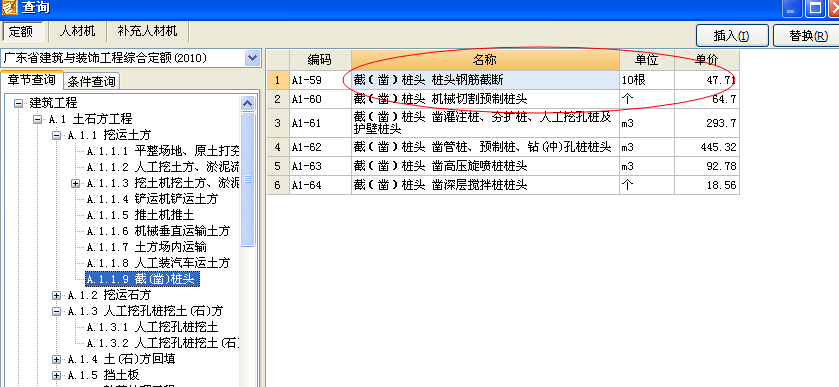This screenshot has height=387, width=839.
Task: Click price cell 92.78
Action: coord(706,166)
